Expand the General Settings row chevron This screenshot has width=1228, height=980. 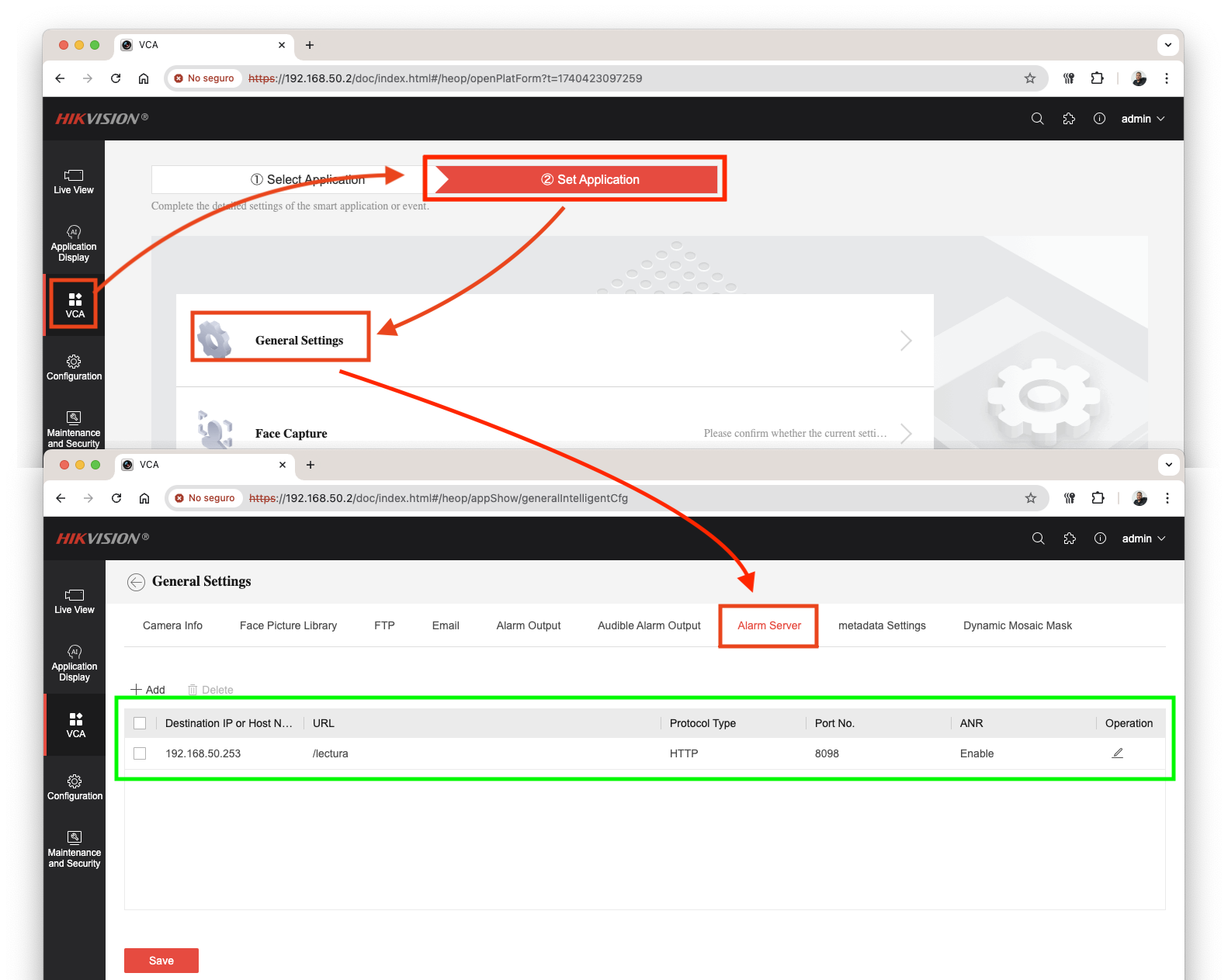click(906, 341)
